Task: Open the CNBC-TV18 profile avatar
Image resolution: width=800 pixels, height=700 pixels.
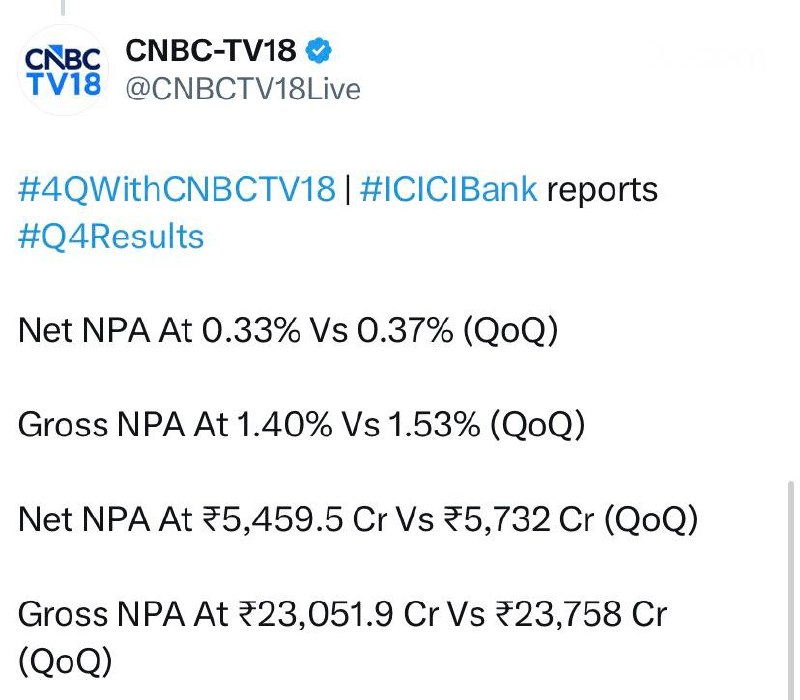Action: coord(61,68)
